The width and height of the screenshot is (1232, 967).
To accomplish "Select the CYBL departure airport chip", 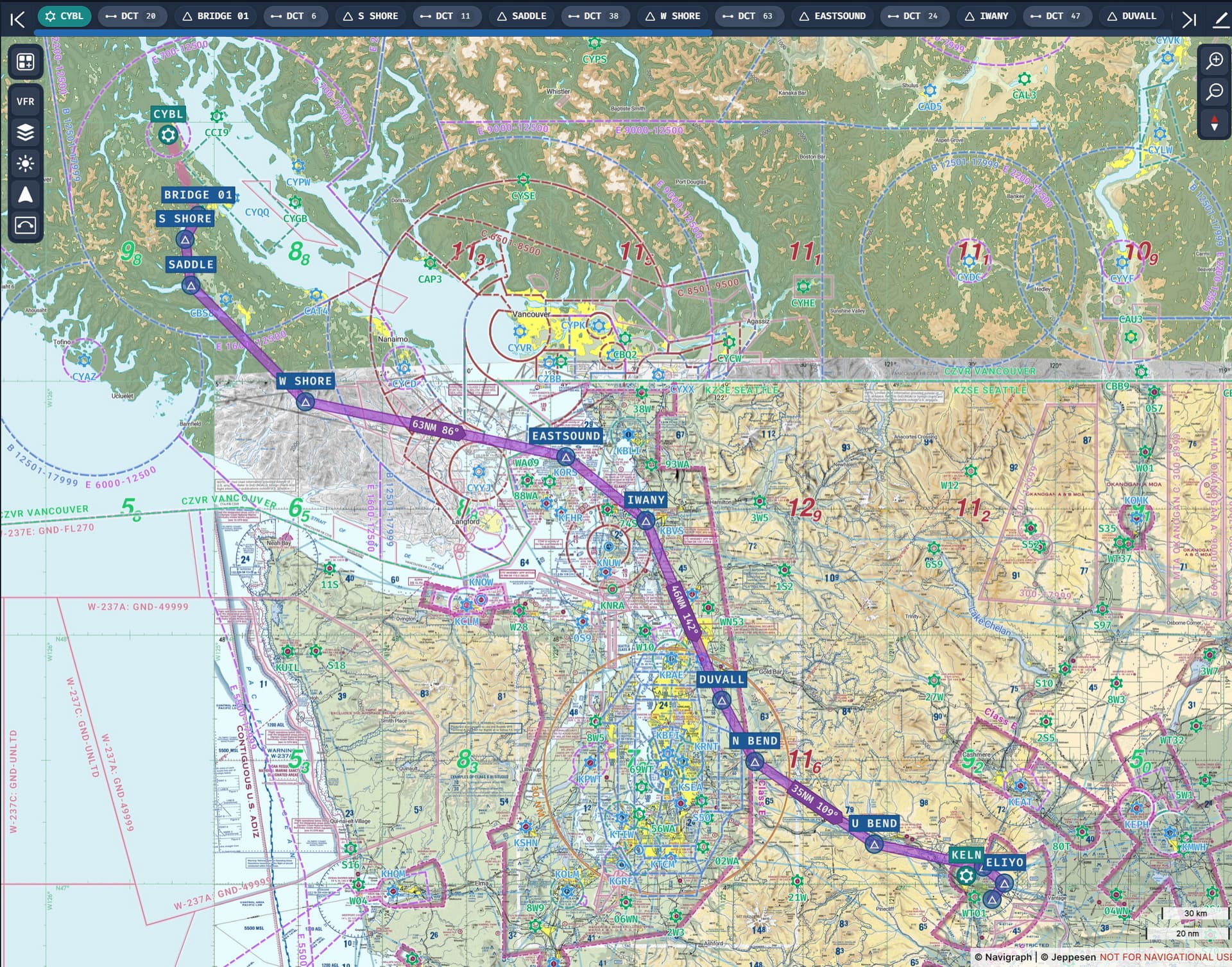I will pyautogui.click(x=64, y=16).
